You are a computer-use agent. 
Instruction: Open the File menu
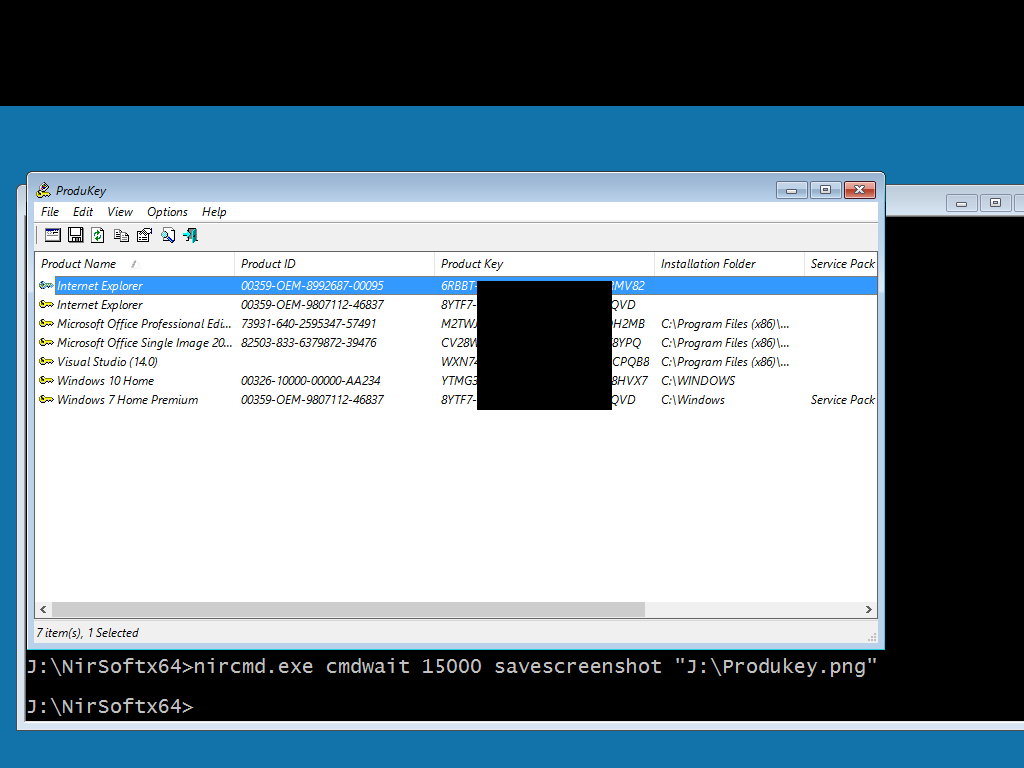50,212
